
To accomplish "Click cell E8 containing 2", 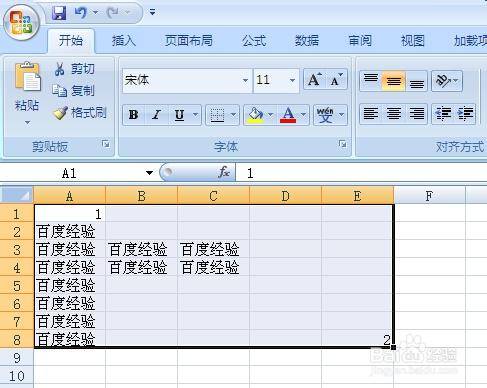I will pyautogui.click(x=357, y=339).
